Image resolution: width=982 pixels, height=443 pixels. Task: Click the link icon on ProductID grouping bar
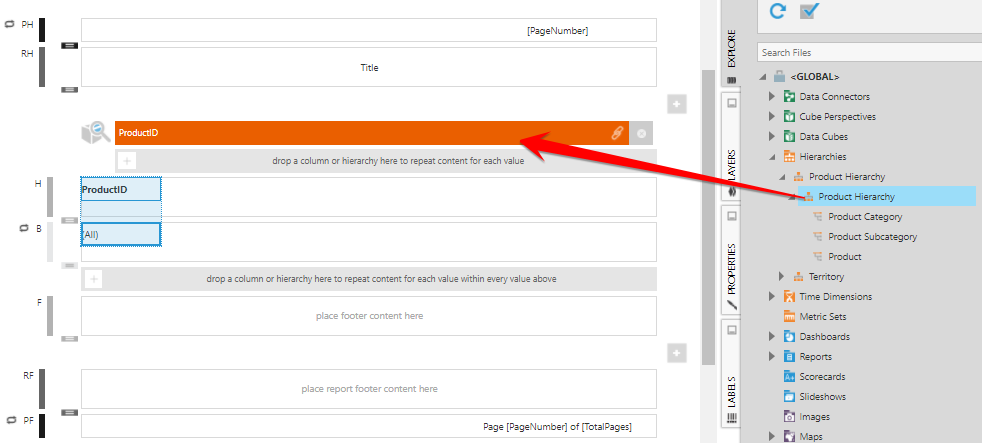[617, 133]
